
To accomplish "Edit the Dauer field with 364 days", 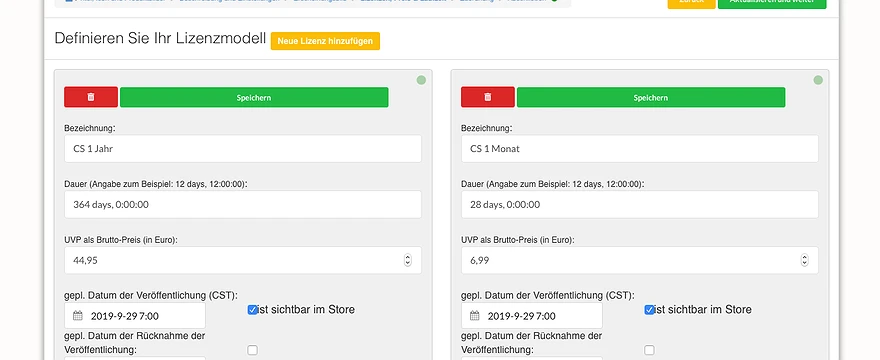I will pos(243,204).
